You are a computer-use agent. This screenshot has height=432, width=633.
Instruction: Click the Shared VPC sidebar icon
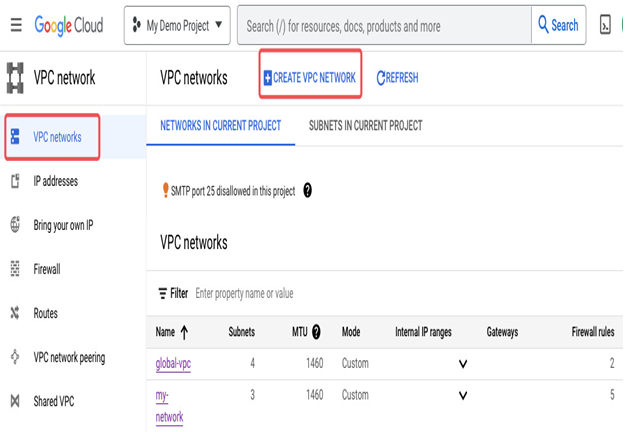click(x=15, y=401)
